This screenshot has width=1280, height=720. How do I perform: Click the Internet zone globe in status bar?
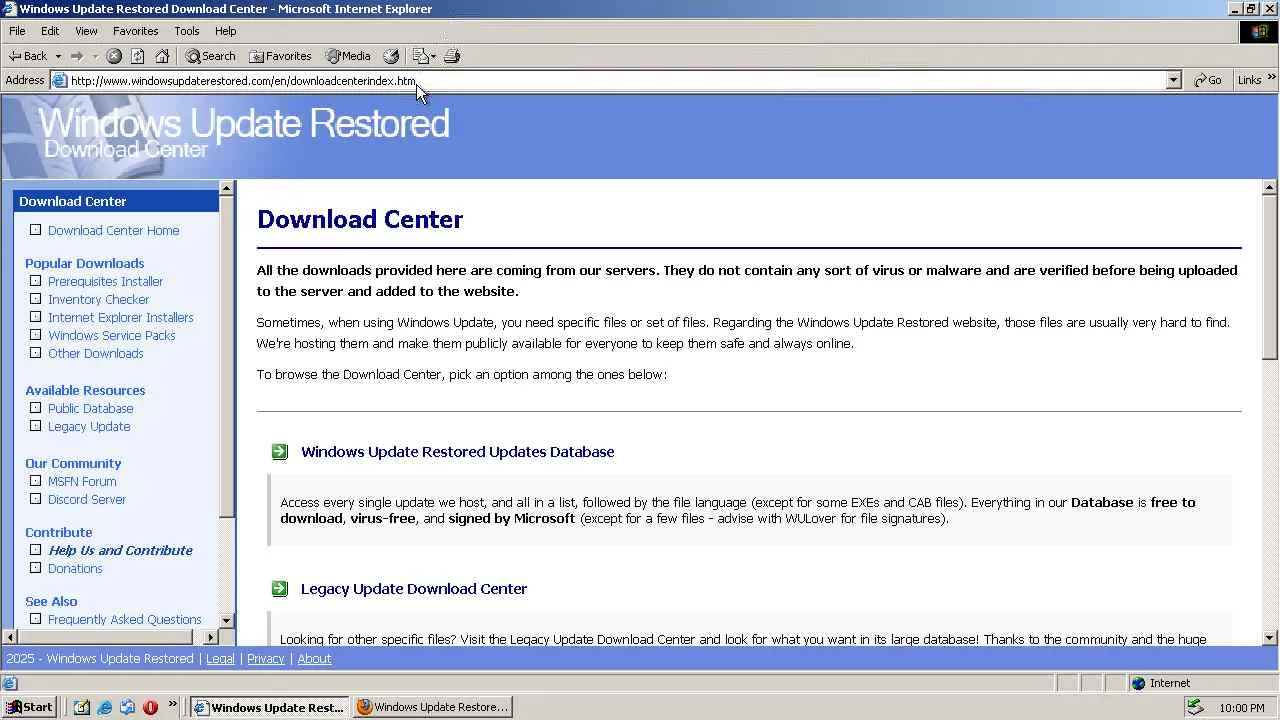(x=1138, y=683)
